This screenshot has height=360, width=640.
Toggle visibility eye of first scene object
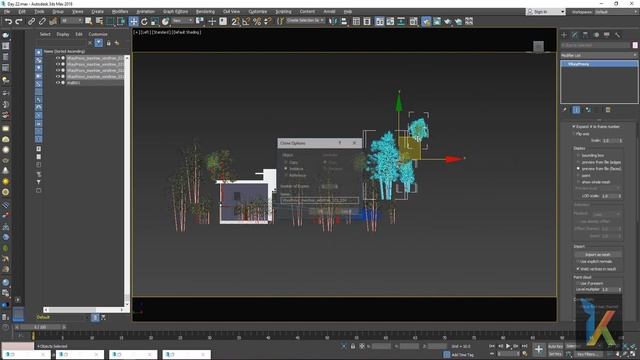click(x=58, y=58)
